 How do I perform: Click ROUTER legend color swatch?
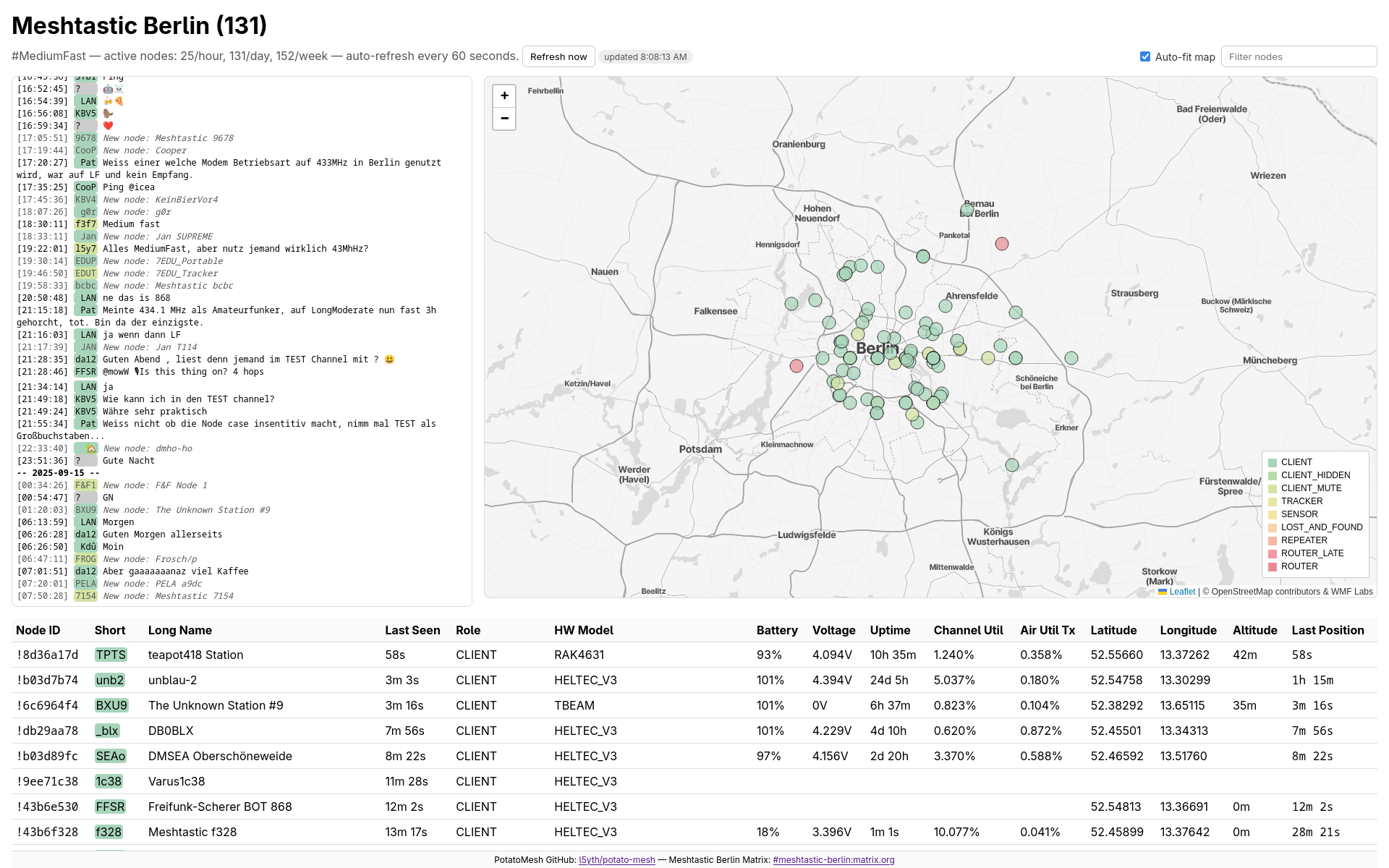click(1273, 567)
